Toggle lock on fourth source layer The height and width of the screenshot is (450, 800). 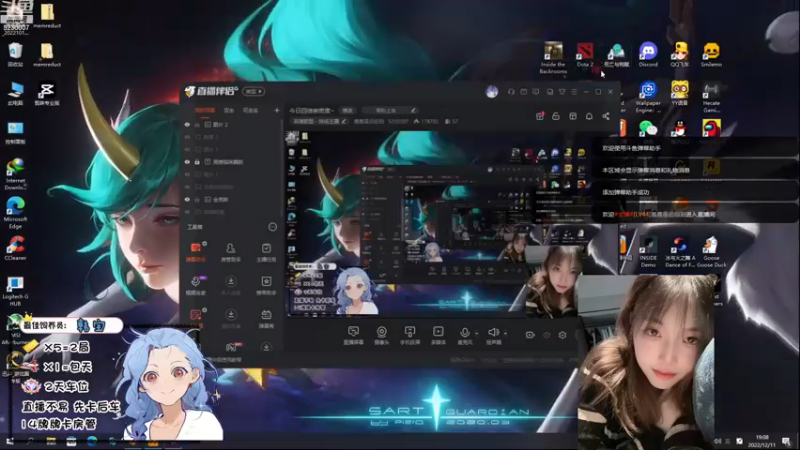pyautogui.click(x=197, y=162)
